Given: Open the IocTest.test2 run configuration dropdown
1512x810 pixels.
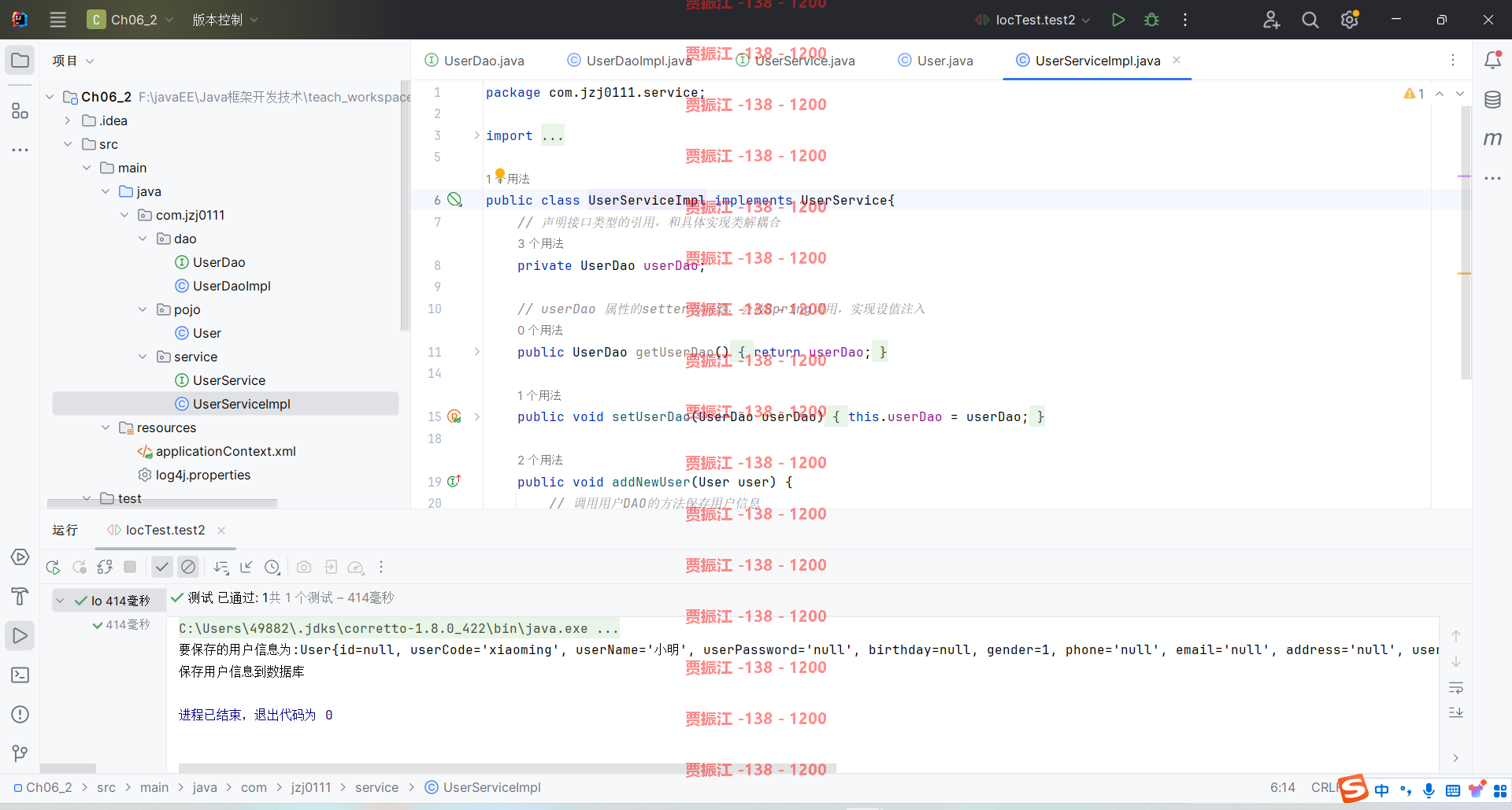Looking at the screenshot, I should pos(1032,20).
